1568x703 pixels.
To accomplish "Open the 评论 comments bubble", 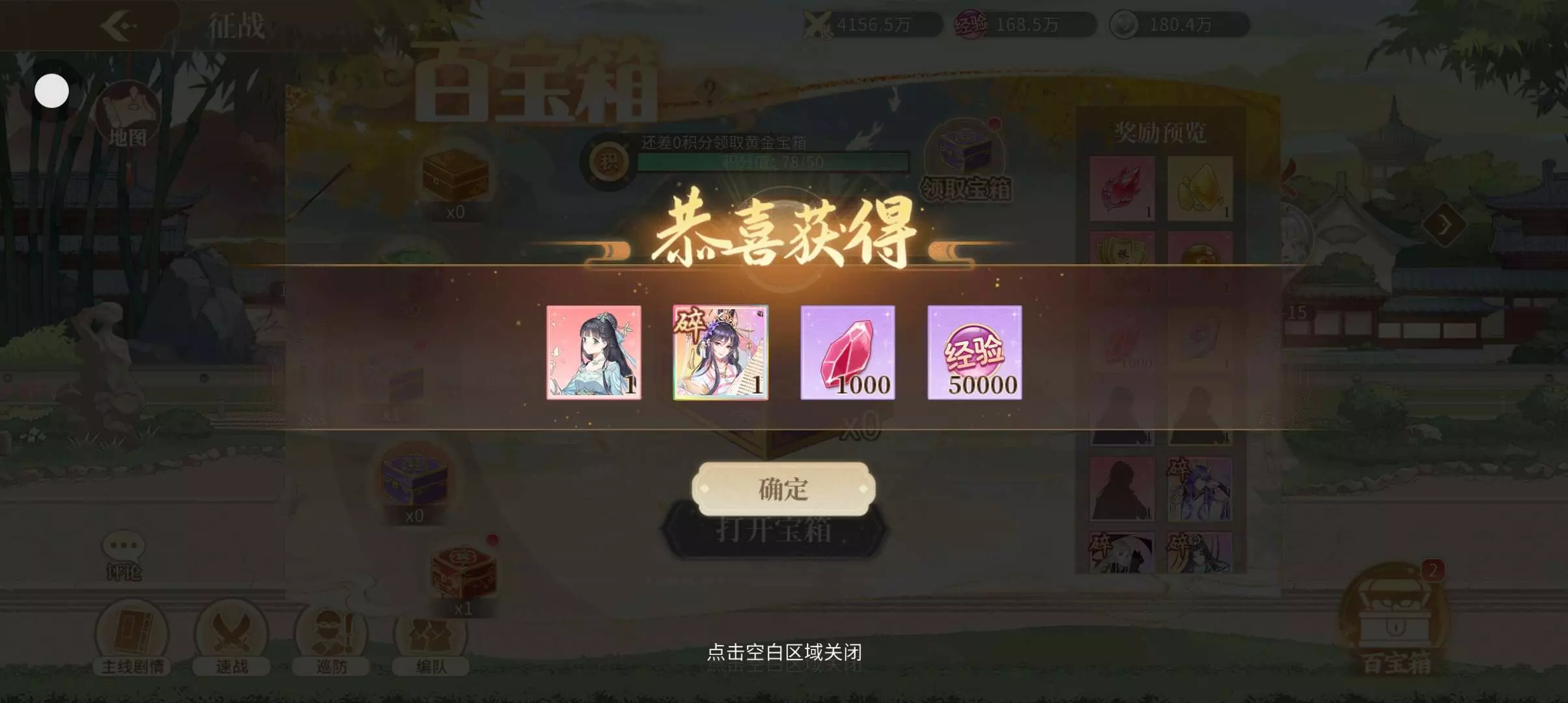I will (124, 557).
